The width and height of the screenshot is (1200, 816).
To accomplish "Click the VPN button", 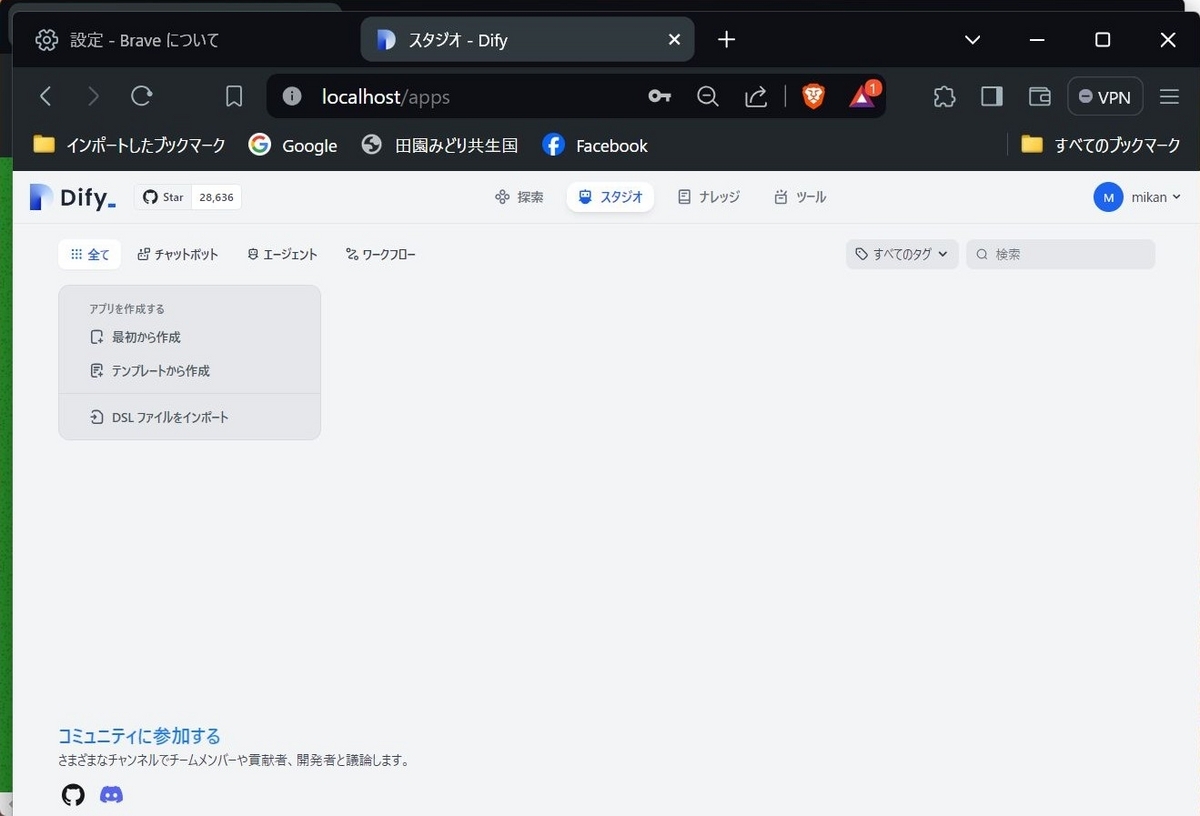I will pos(1105,97).
